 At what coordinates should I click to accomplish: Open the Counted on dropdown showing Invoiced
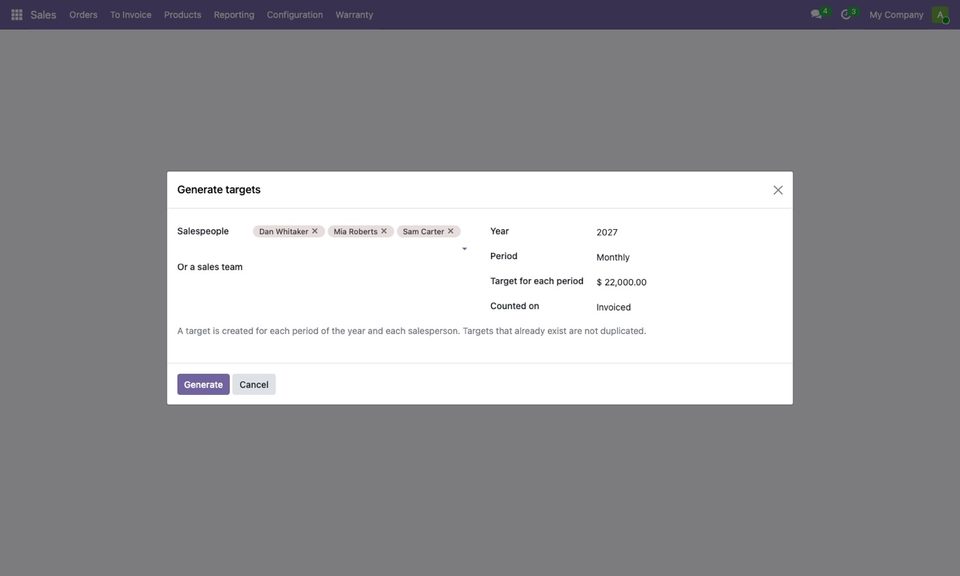coord(688,307)
